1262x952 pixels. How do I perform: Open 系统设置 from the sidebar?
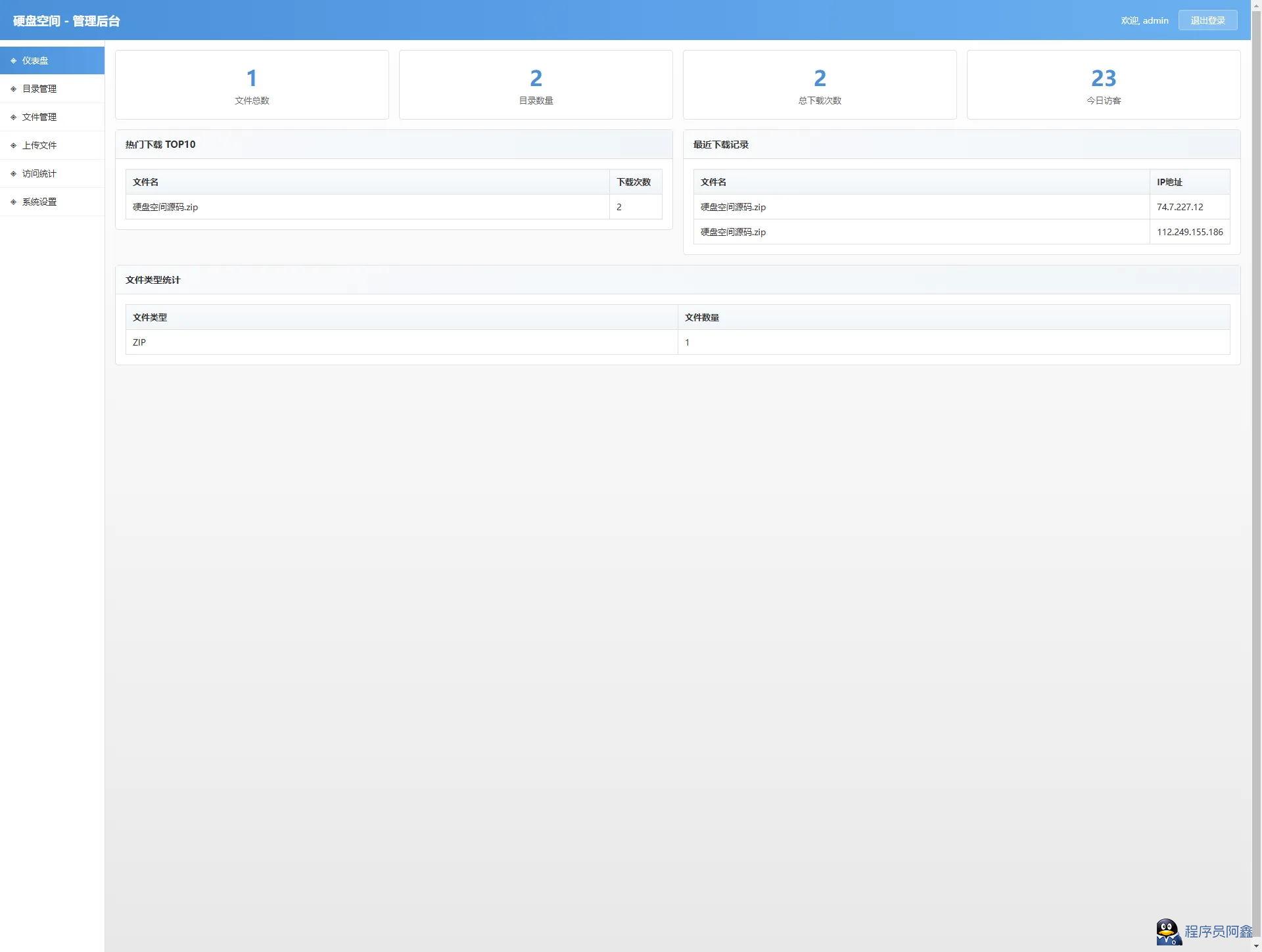coord(39,202)
